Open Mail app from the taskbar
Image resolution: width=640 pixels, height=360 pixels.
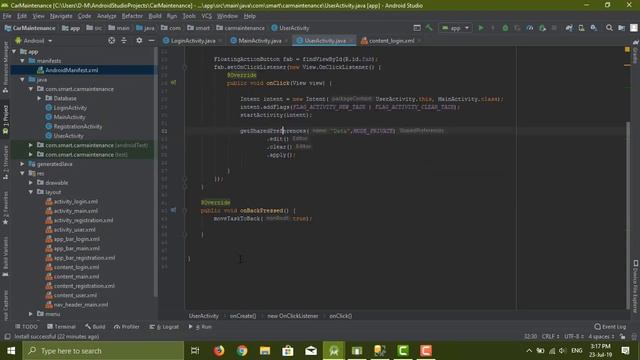311,351
